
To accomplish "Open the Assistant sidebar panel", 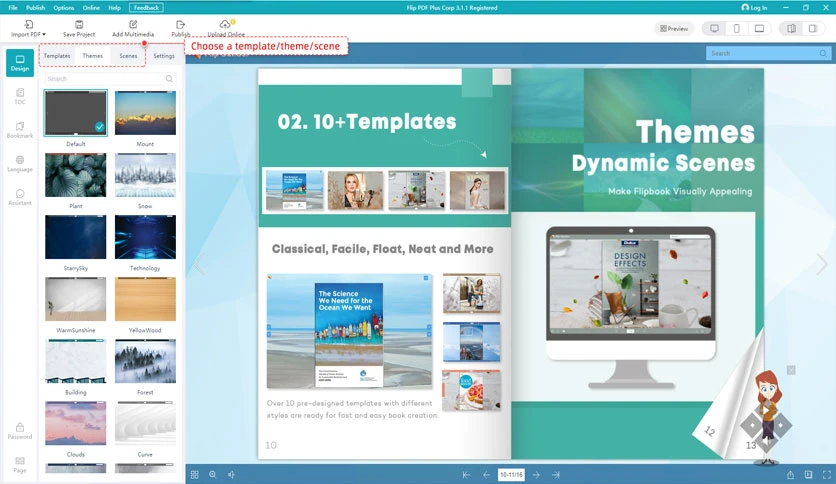I will [x=20, y=197].
